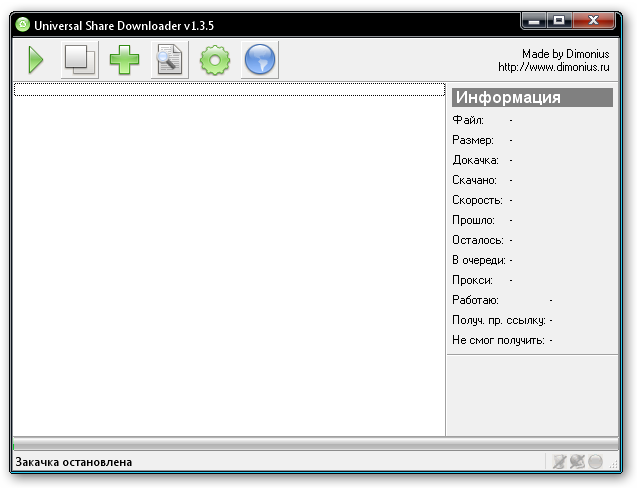637x488 pixels.
Task: Start downloads with the green play button
Action: pyautogui.click(x=36, y=61)
